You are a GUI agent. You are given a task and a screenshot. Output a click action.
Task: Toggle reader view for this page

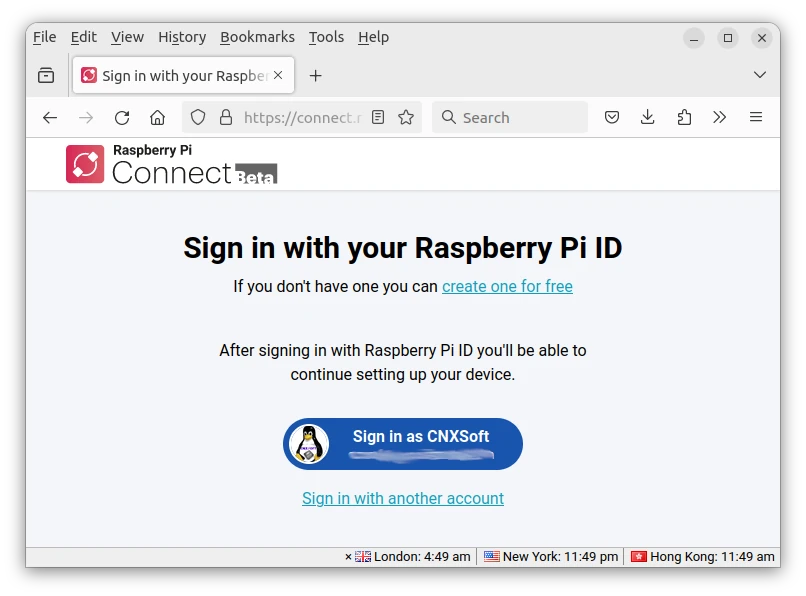click(x=378, y=117)
